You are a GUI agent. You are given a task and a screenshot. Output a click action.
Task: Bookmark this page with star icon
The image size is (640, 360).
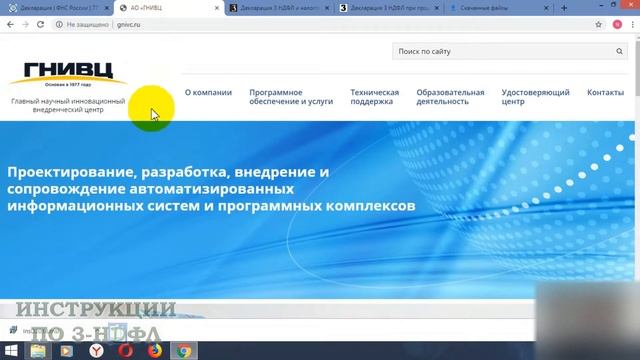pyautogui.click(x=598, y=24)
